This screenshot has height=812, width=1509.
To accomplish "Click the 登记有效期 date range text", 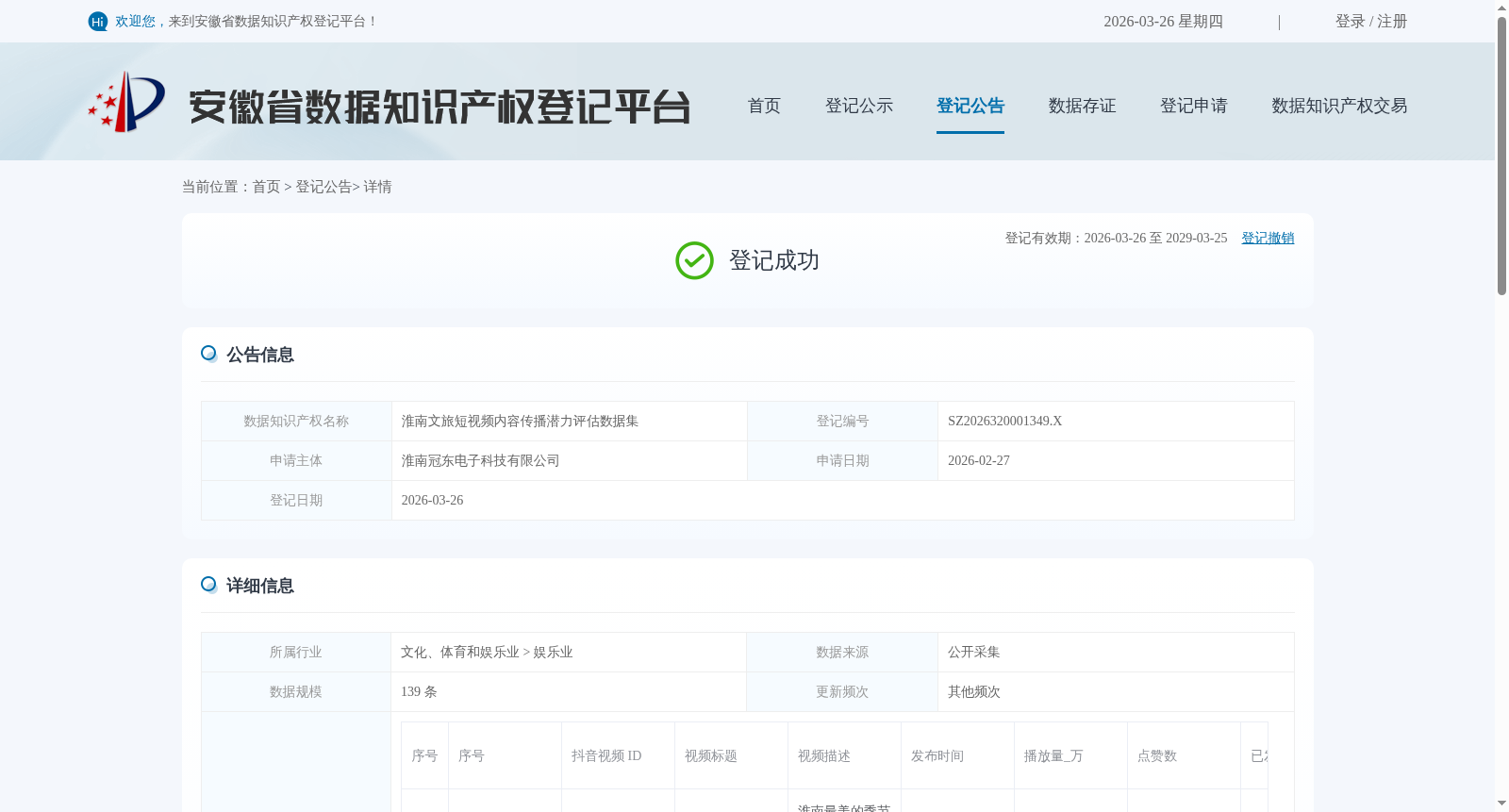I will tap(1116, 239).
